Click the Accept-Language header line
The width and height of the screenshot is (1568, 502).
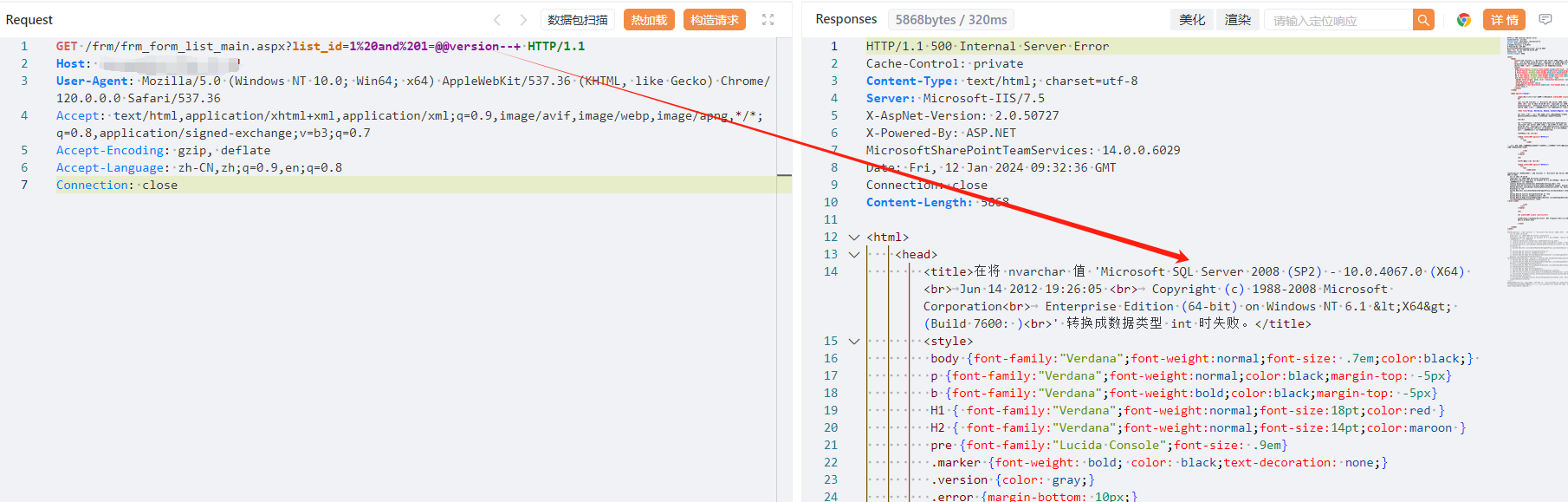pos(199,167)
